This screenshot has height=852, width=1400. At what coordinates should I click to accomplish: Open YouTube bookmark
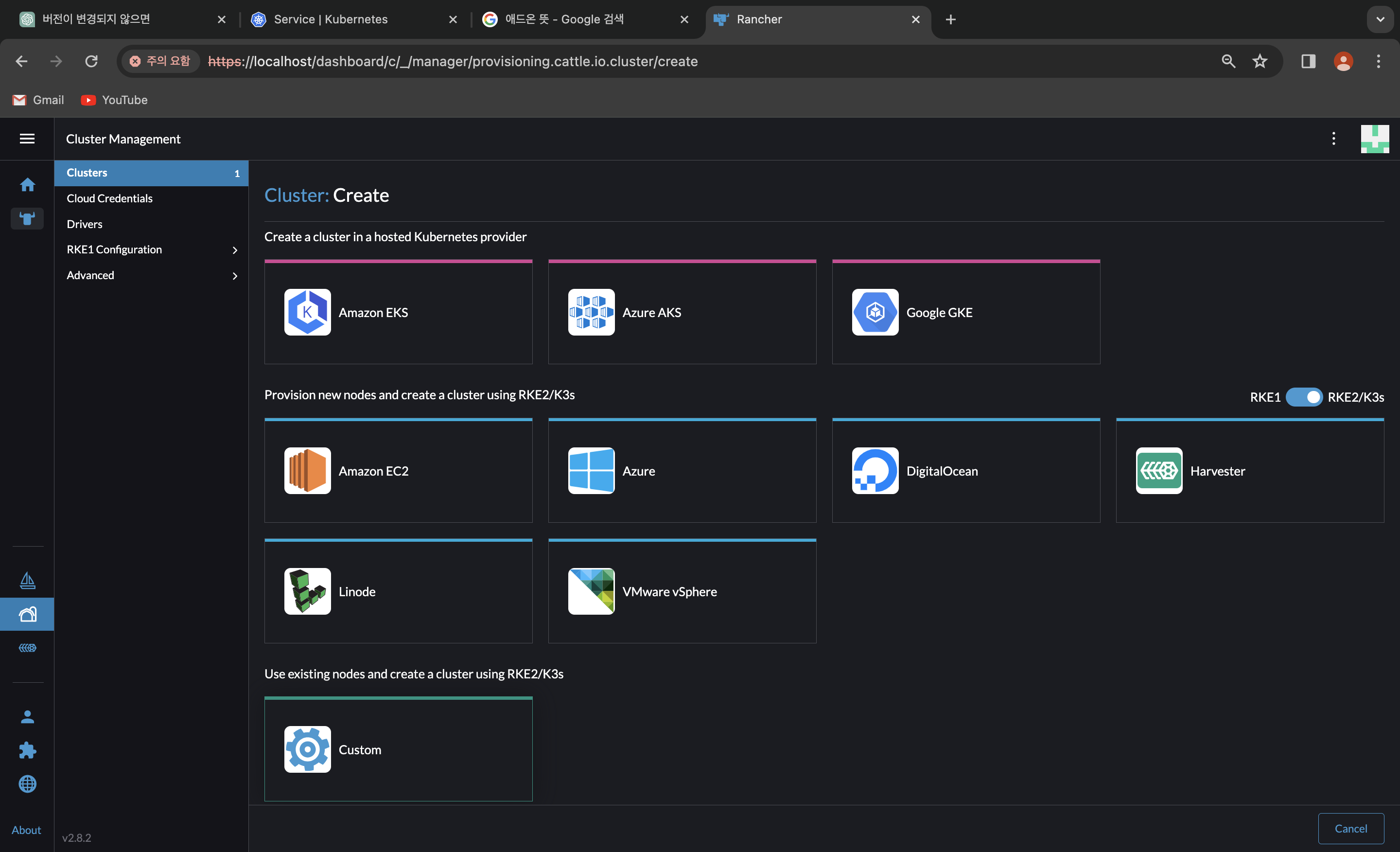[x=114, y=100]
